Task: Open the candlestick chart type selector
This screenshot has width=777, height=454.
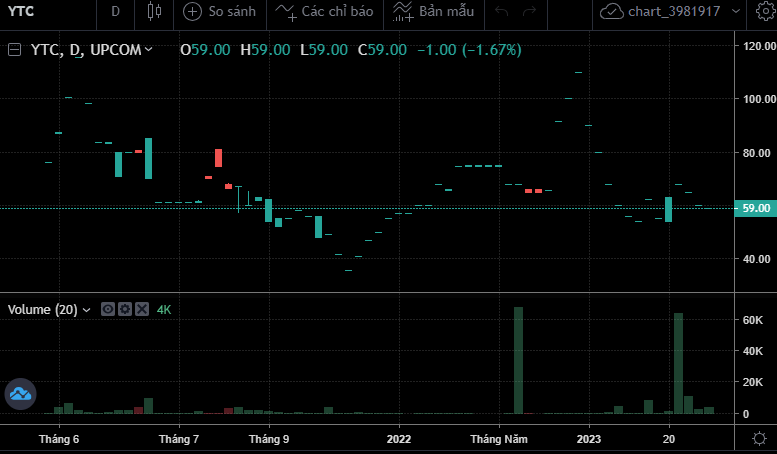Action: pyautogui.click(x=153, y=12)
